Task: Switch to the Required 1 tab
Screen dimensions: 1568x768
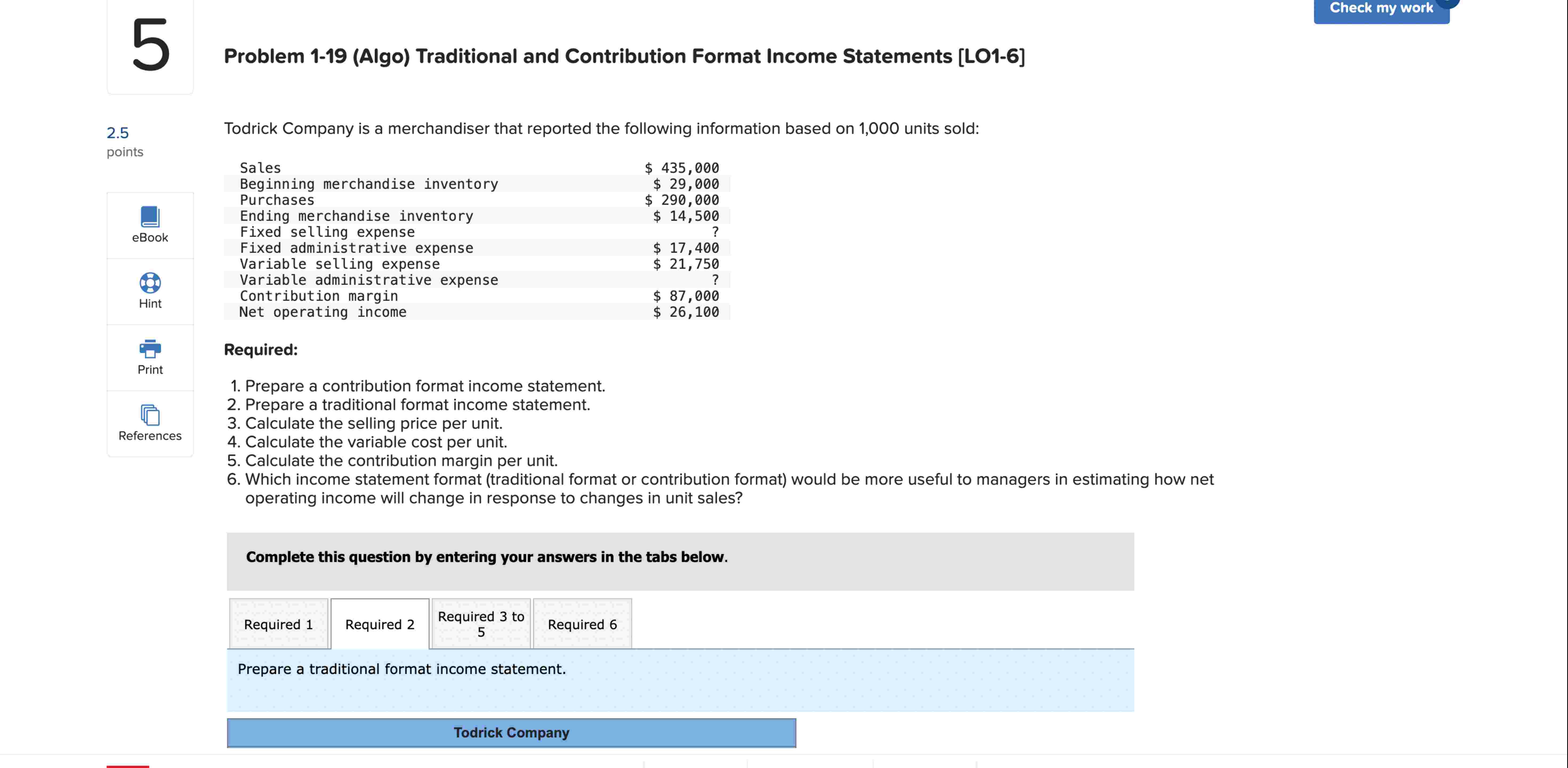Action: click(x=278, y=624)
